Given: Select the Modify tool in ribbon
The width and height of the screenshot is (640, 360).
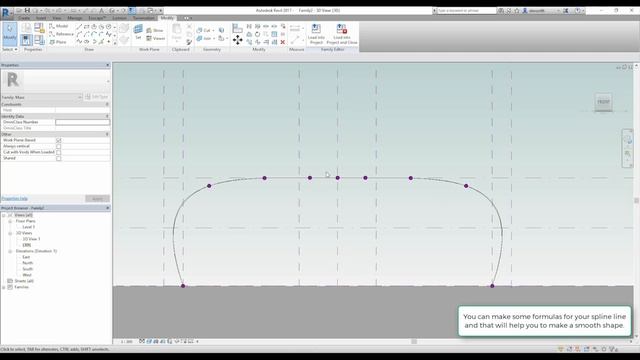Looking at the screenshot, I should point(9,33).
